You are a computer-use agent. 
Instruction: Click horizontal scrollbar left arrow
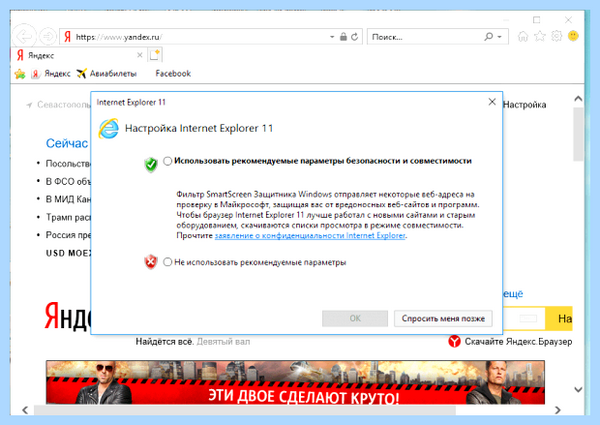click(x=25, y=410)
